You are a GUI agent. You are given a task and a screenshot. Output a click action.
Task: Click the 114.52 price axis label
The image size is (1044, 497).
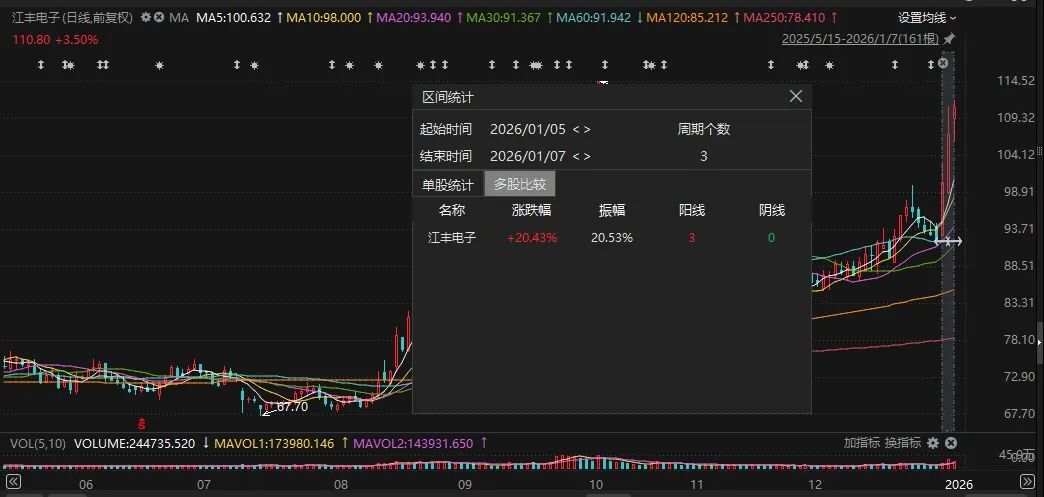tap(1015, 81)
